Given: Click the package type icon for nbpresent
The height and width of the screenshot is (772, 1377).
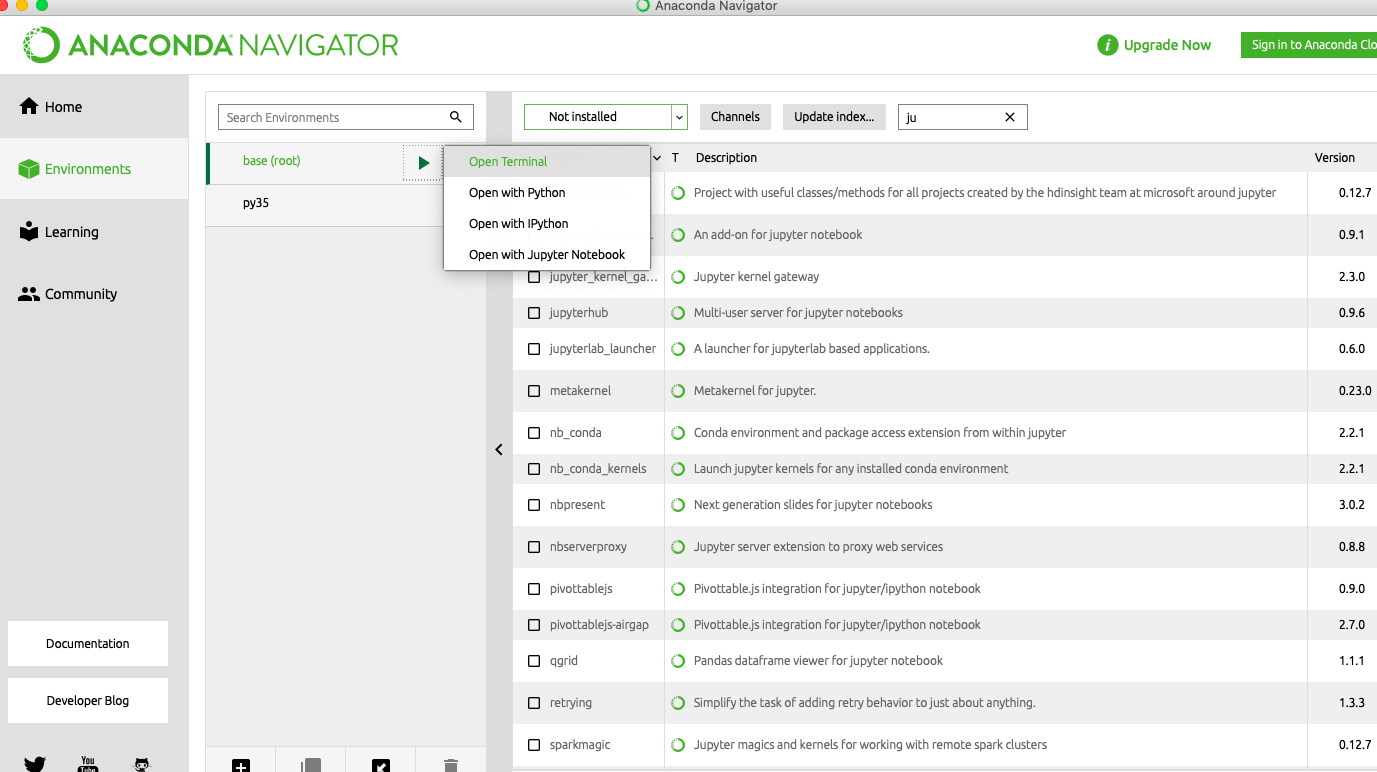Looking at the screenshot, I should tap(678, 505).
